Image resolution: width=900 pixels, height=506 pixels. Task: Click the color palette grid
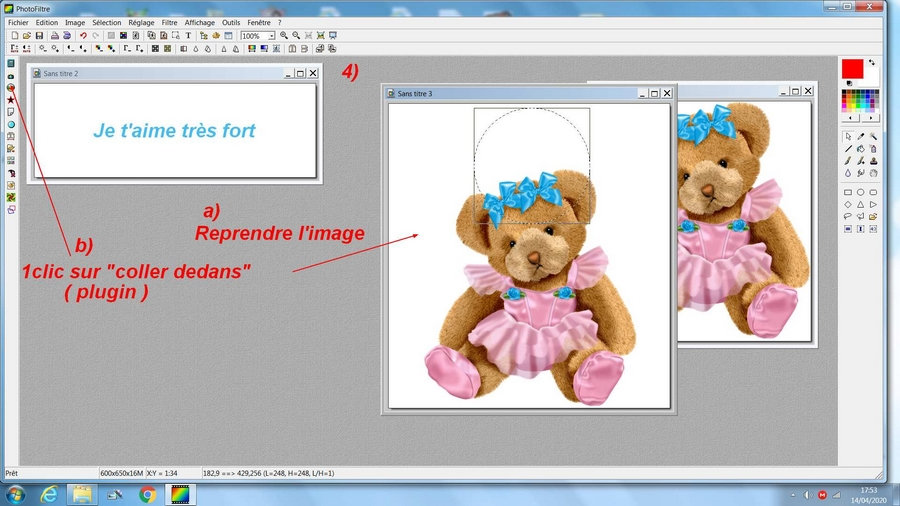coord(860,100)
